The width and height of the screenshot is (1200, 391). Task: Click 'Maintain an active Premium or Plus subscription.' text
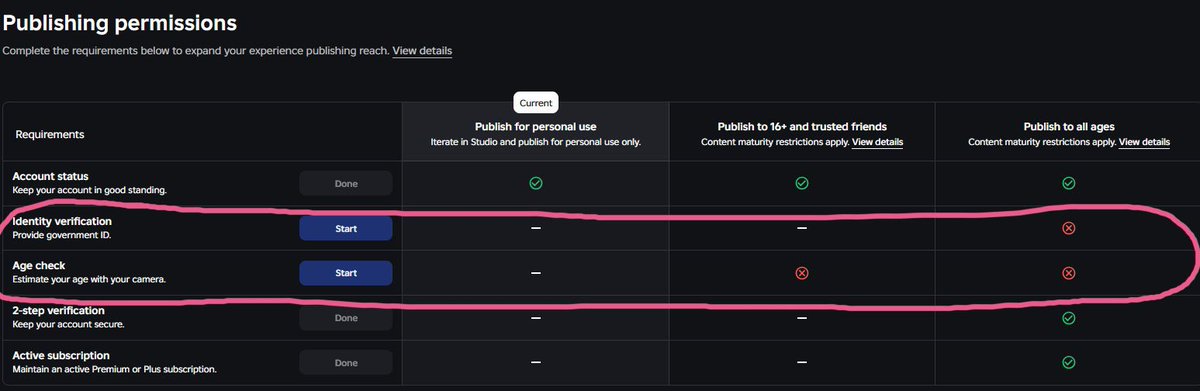114,370
